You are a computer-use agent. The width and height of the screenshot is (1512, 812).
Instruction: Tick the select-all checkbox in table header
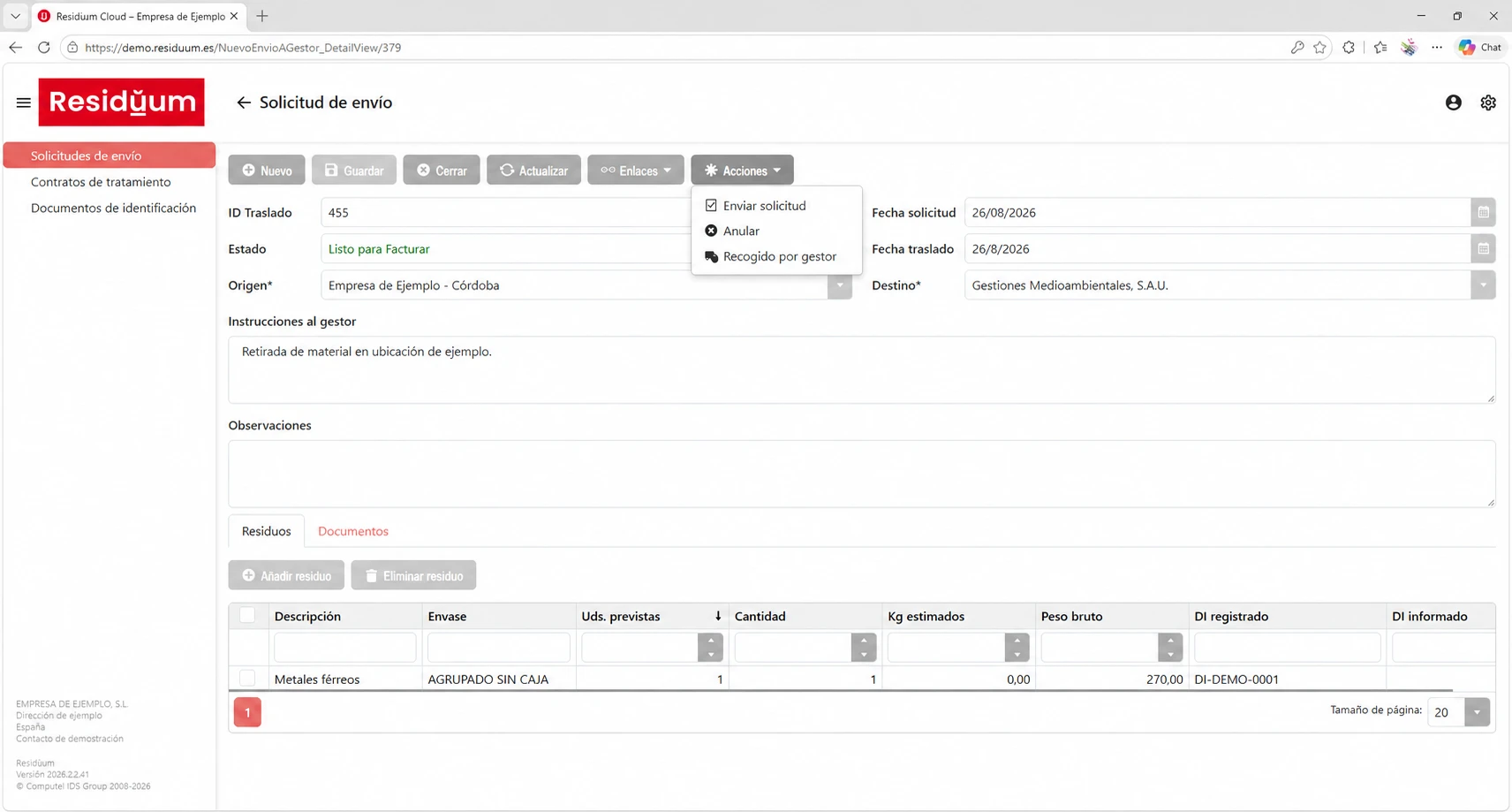tap(247, 616)
